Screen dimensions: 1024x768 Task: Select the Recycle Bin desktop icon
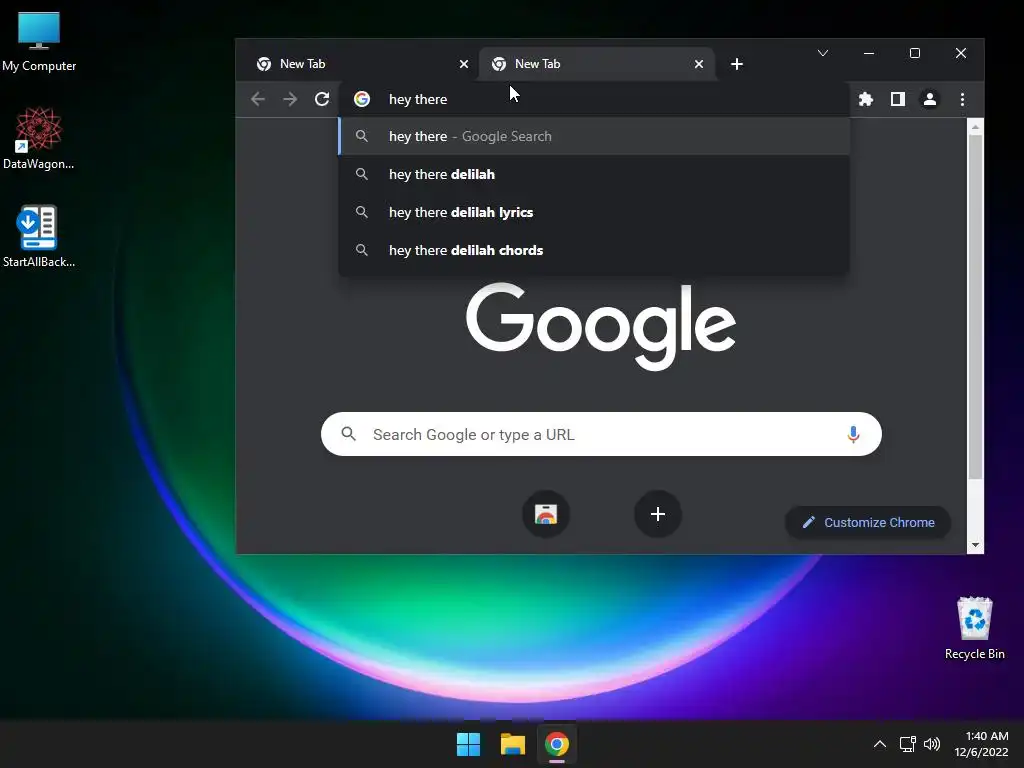pos(974,628)
